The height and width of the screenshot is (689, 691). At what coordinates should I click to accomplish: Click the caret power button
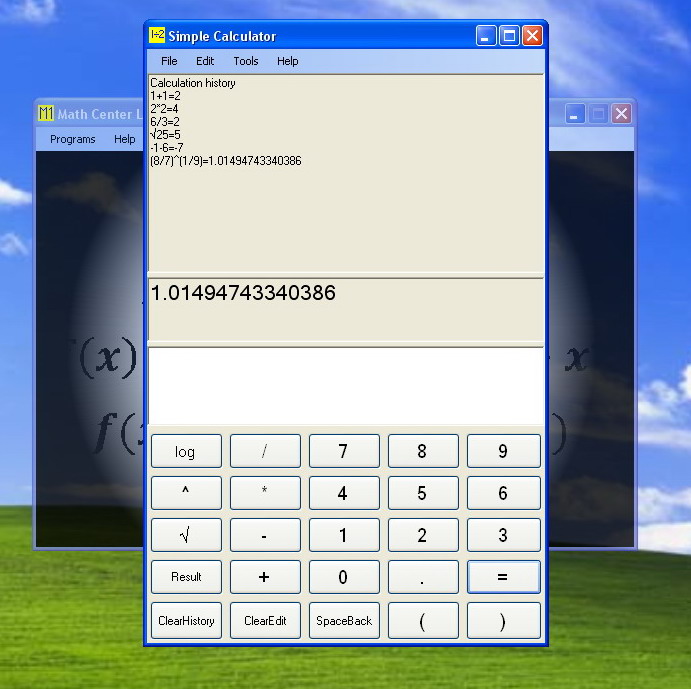(186, 493)
